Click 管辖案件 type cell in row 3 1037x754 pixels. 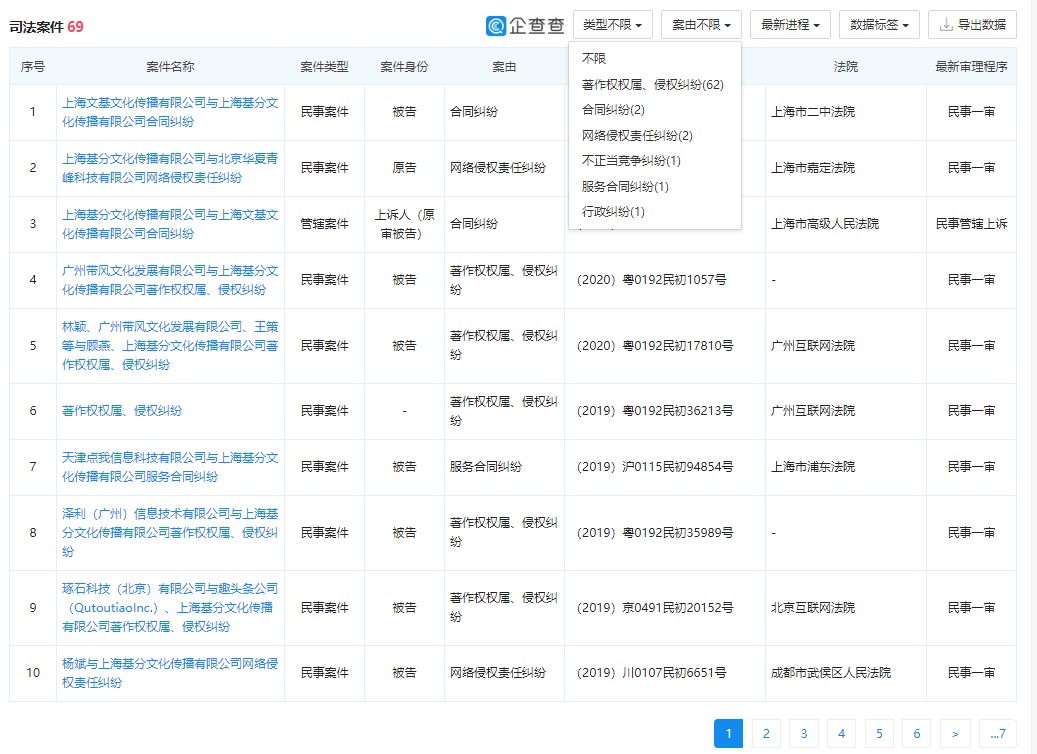[x=324, y=224]
